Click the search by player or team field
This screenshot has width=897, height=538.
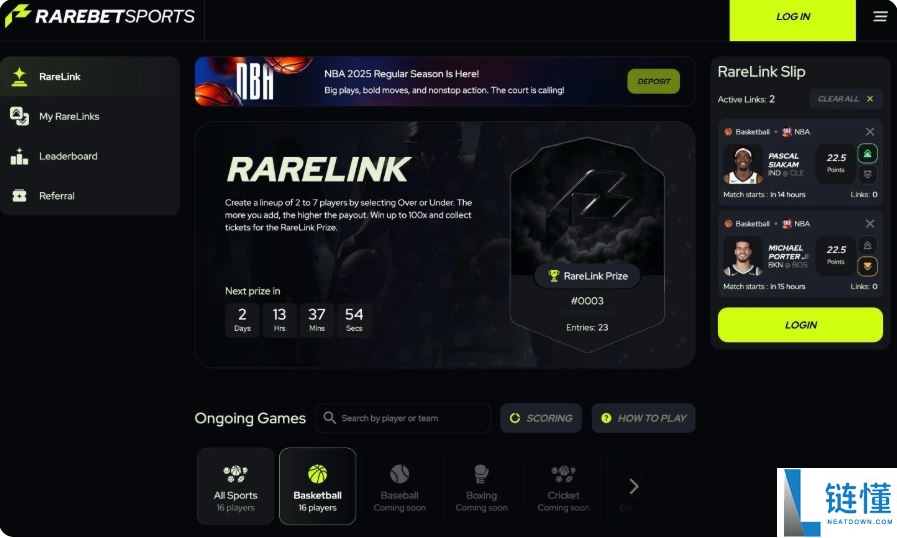(x=403, y=418)
